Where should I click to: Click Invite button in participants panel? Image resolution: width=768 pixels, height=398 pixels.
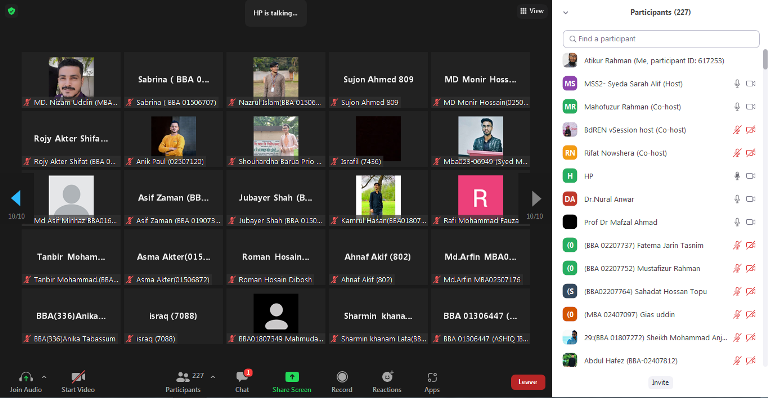(x=660, y=382)
